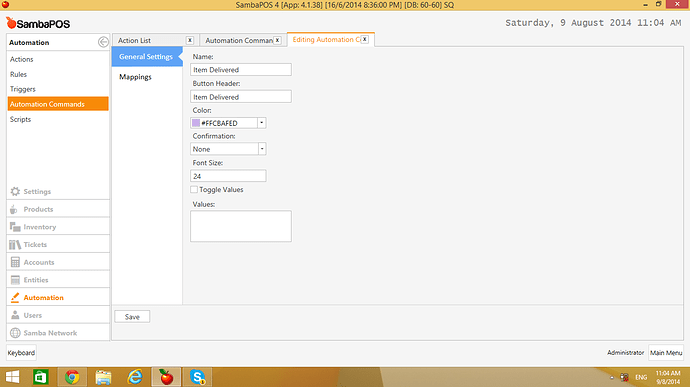
Task: Open Entities section in sidebar
Action: (x=58, y=280)
